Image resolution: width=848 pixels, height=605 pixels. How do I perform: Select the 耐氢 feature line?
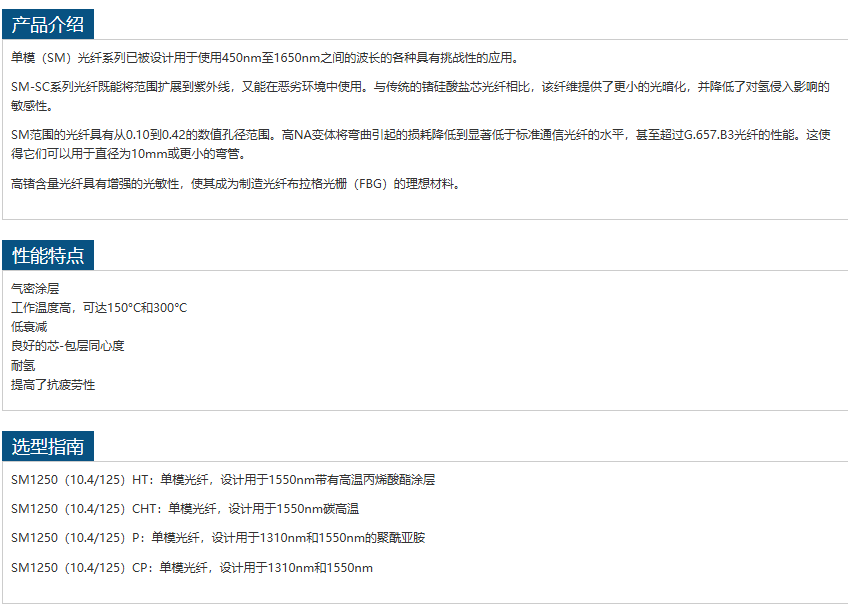[x=23, y=365]
